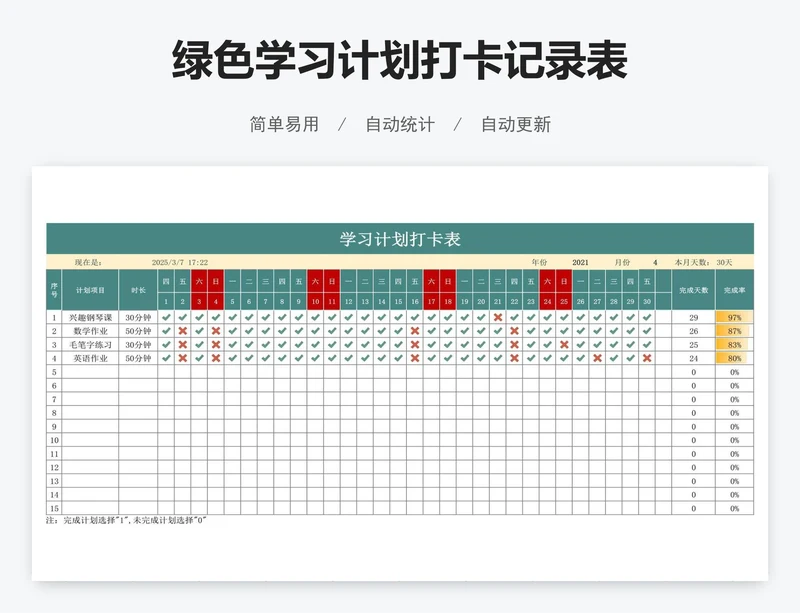
Task: Click the day 15 header cell
Action: pyautogui.click(x=398, y=301)
